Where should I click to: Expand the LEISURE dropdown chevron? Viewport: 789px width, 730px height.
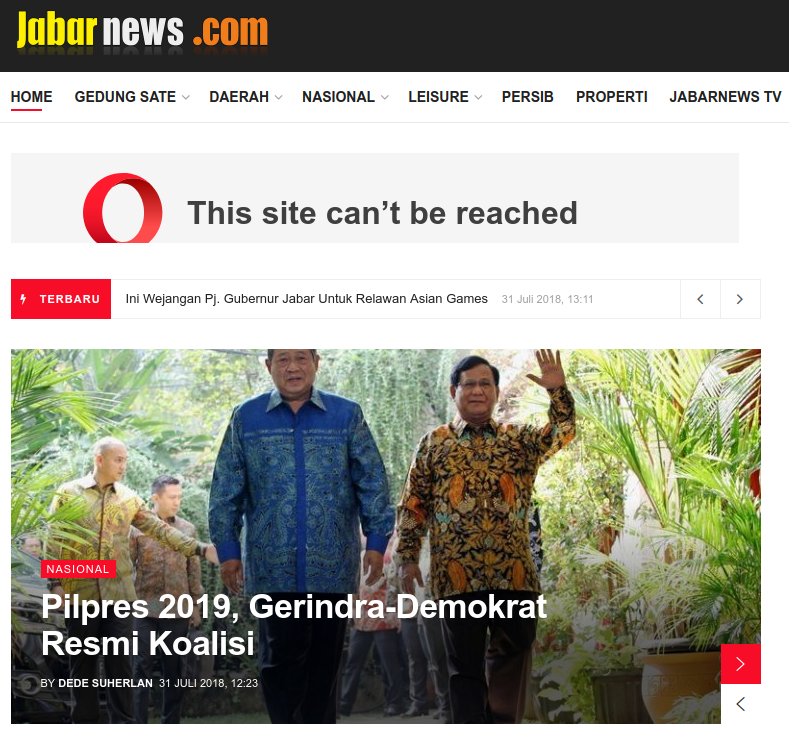(x=478, y=97)
